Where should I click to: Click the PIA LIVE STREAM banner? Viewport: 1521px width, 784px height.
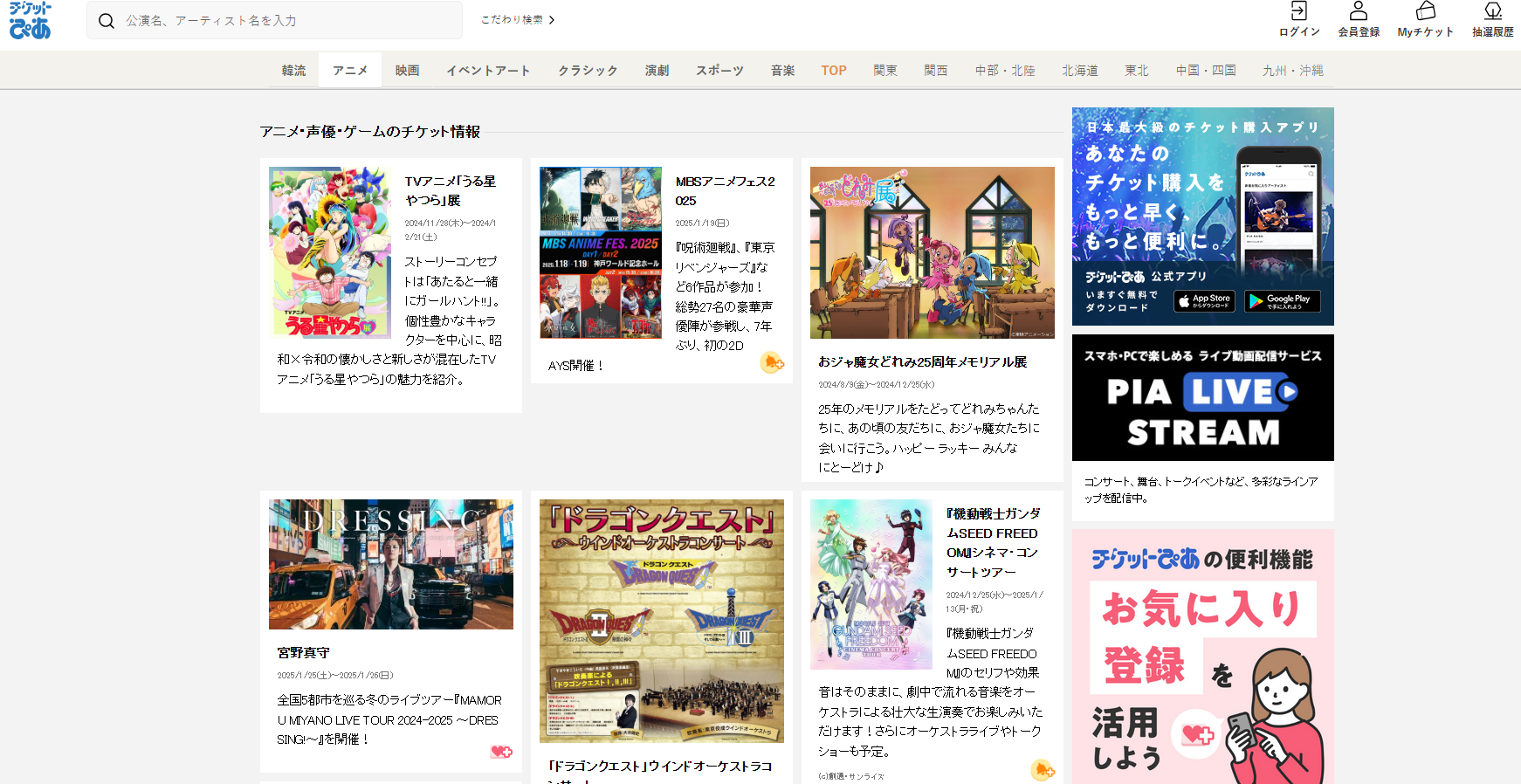1203,397
